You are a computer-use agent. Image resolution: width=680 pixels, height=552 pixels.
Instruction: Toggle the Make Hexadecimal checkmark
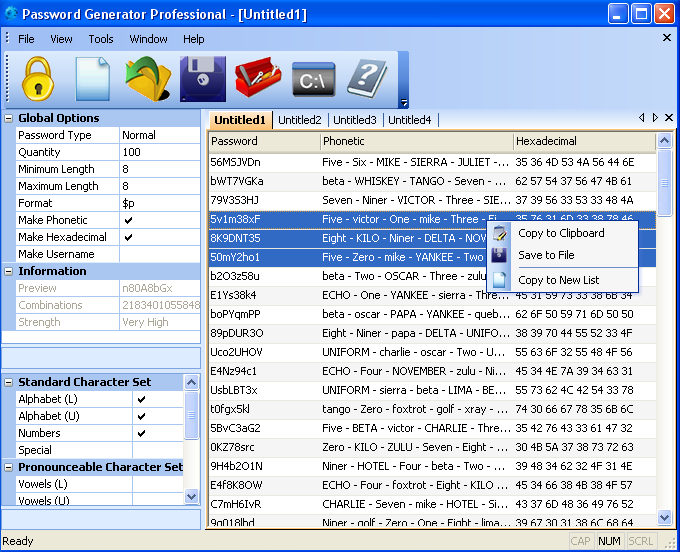click(128, 237)
